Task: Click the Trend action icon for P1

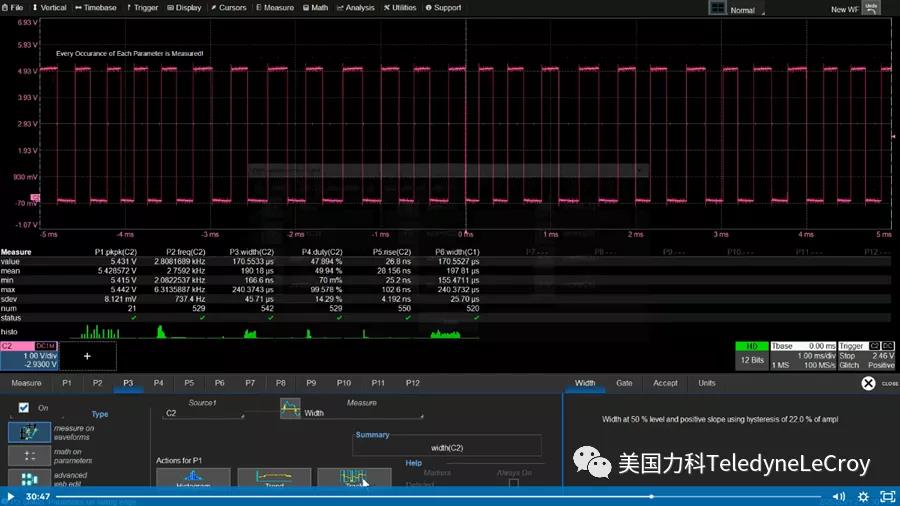Action: 274,478
